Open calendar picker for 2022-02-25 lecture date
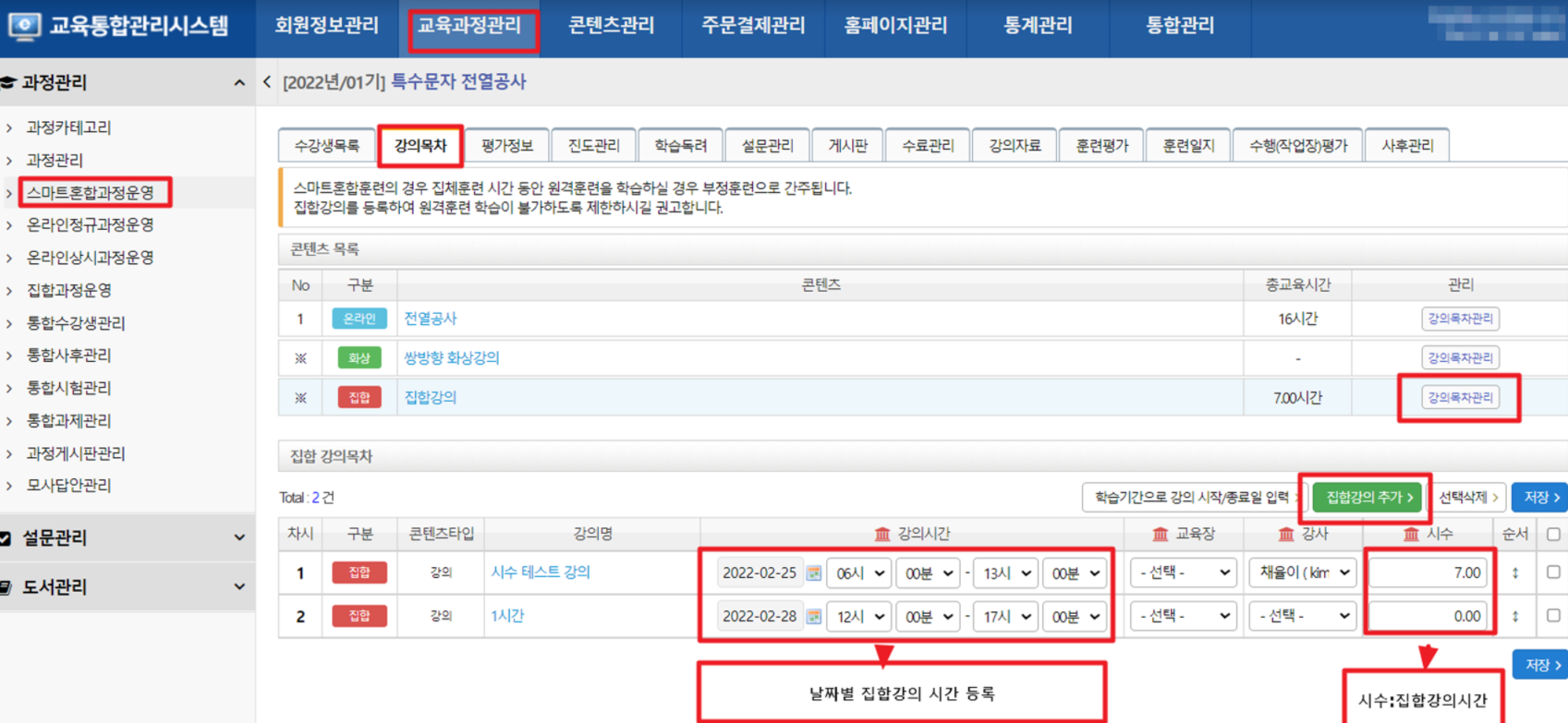 point(813,573)
